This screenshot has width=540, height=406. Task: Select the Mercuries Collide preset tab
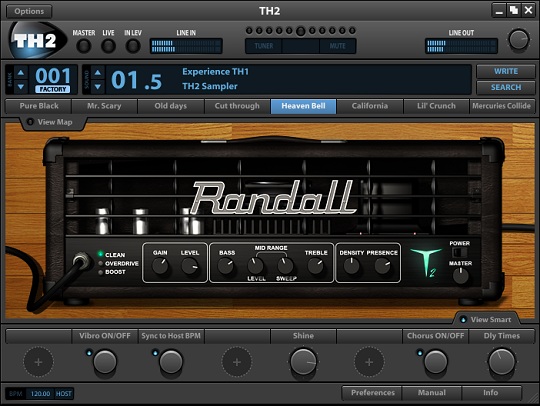pyautogui.click(x=501, y=106)
